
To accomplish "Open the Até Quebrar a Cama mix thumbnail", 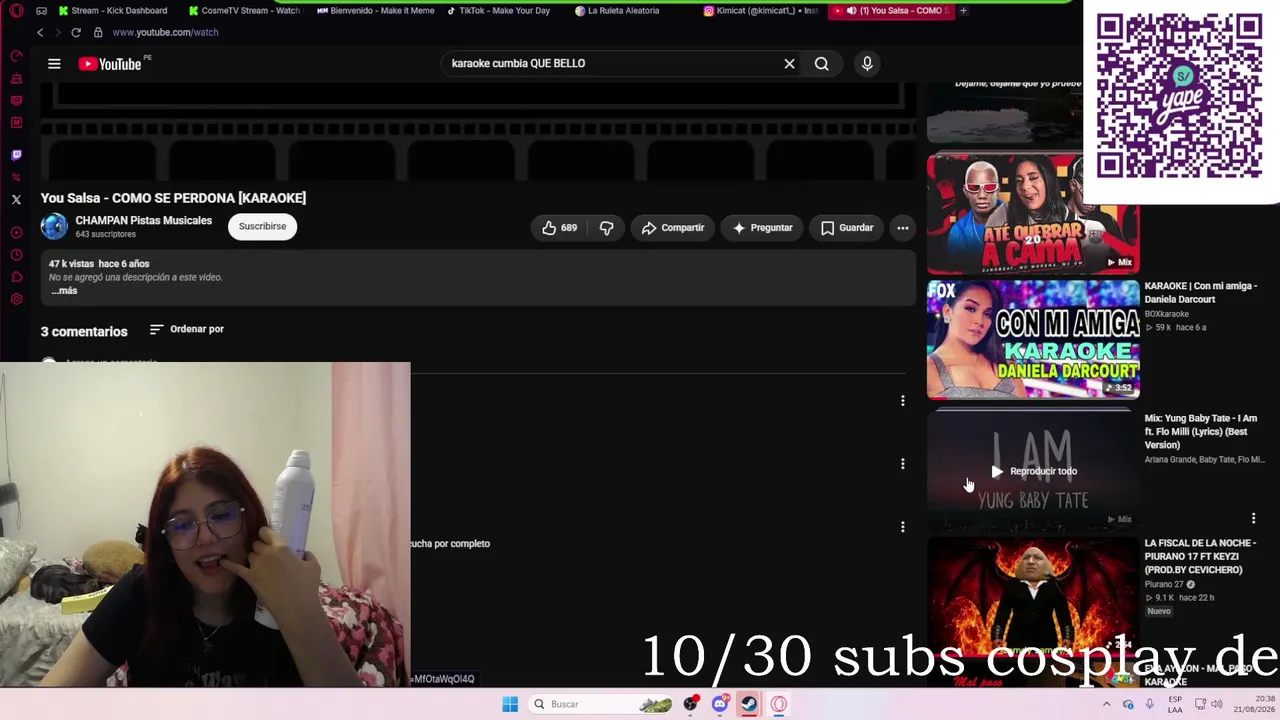I will (1032, 214).
